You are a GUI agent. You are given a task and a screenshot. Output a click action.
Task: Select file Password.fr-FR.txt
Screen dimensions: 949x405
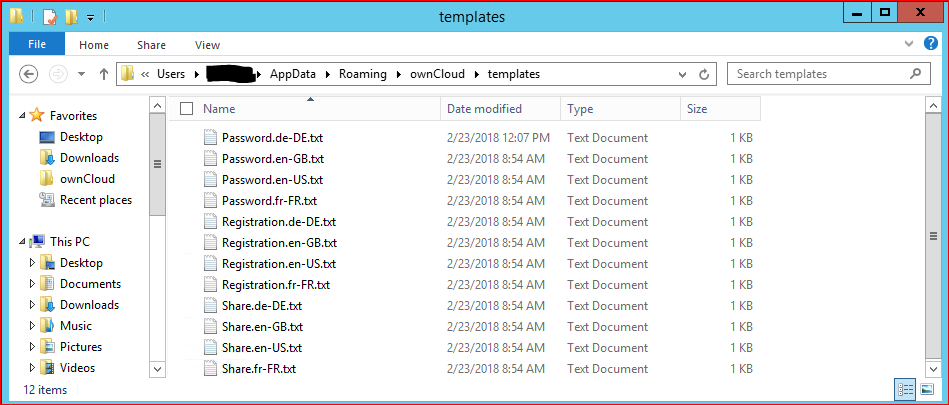click(269, 200)
